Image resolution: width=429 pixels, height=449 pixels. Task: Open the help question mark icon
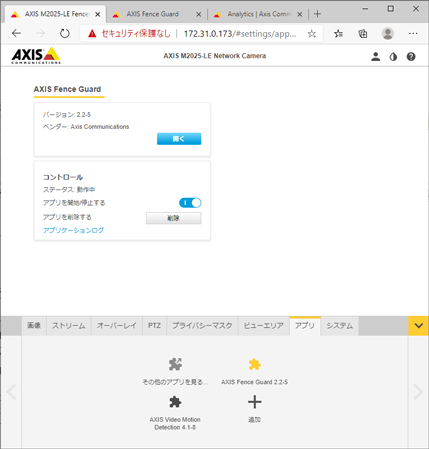pyautogui.click(x=411, y=57)
